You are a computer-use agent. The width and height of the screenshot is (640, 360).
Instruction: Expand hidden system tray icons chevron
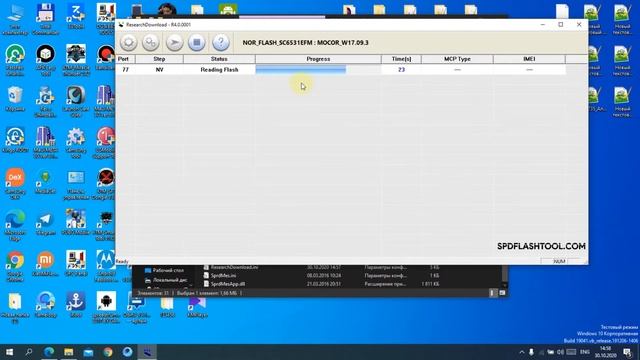coord(522,352)
